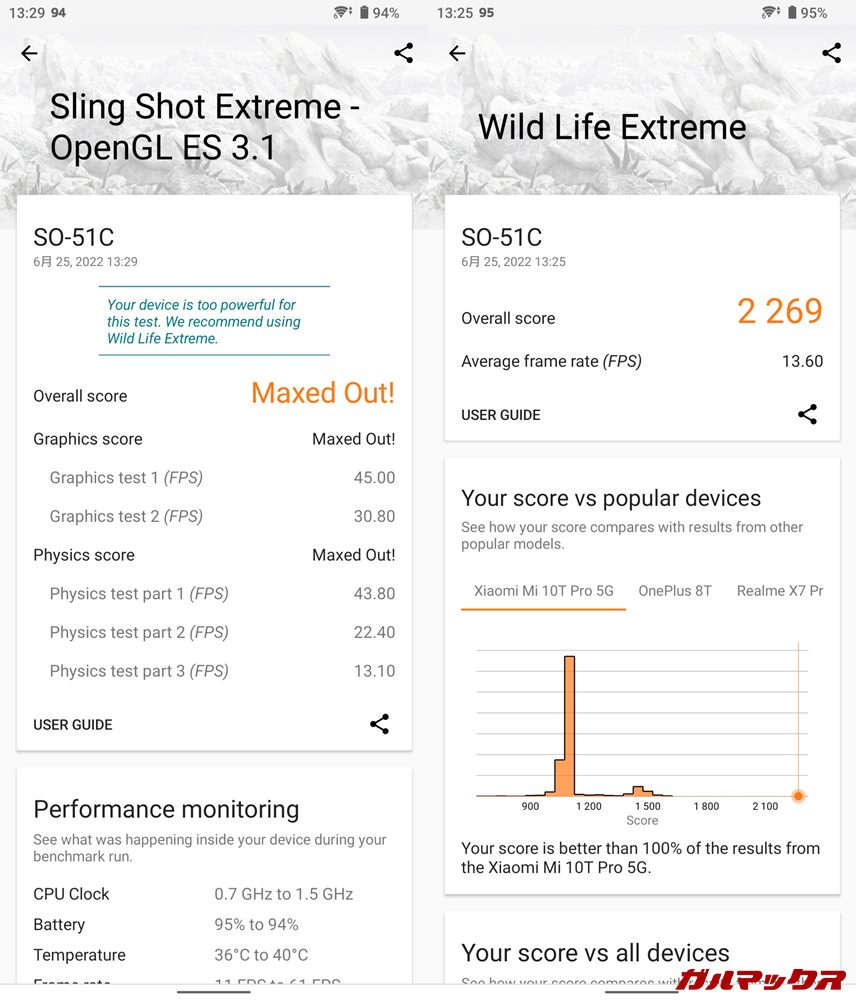
Task: Tap Wi-Fi status icon on left screen
Action: click(x=343, y=13)
